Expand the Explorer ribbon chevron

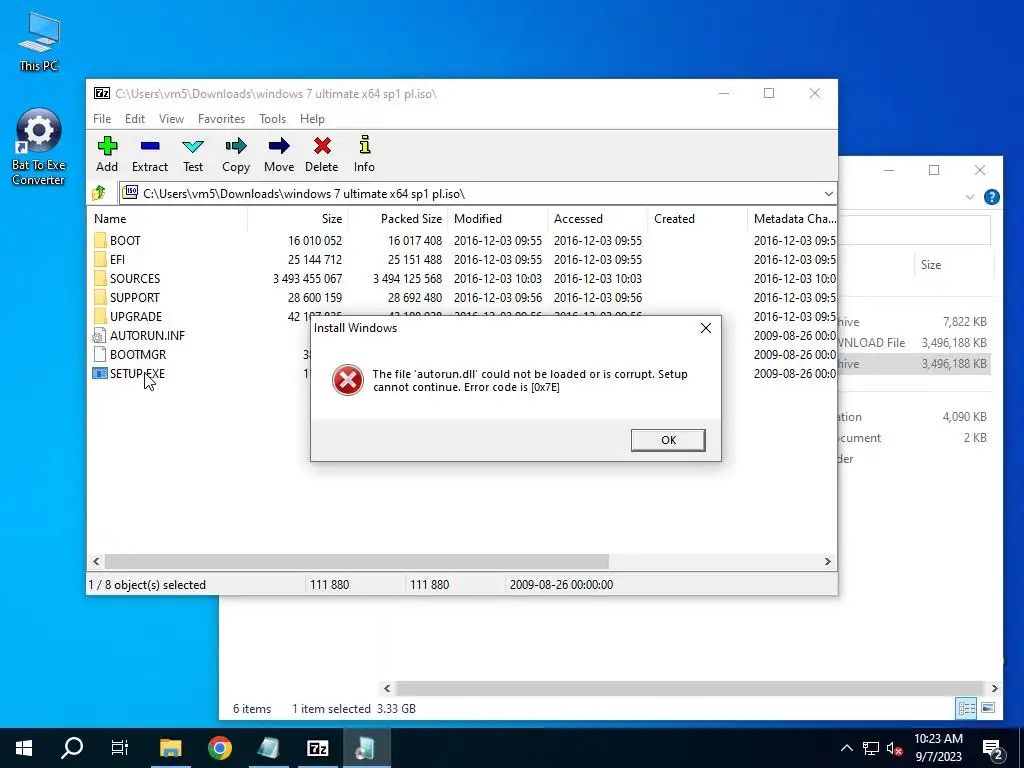(x=970, y=197)
